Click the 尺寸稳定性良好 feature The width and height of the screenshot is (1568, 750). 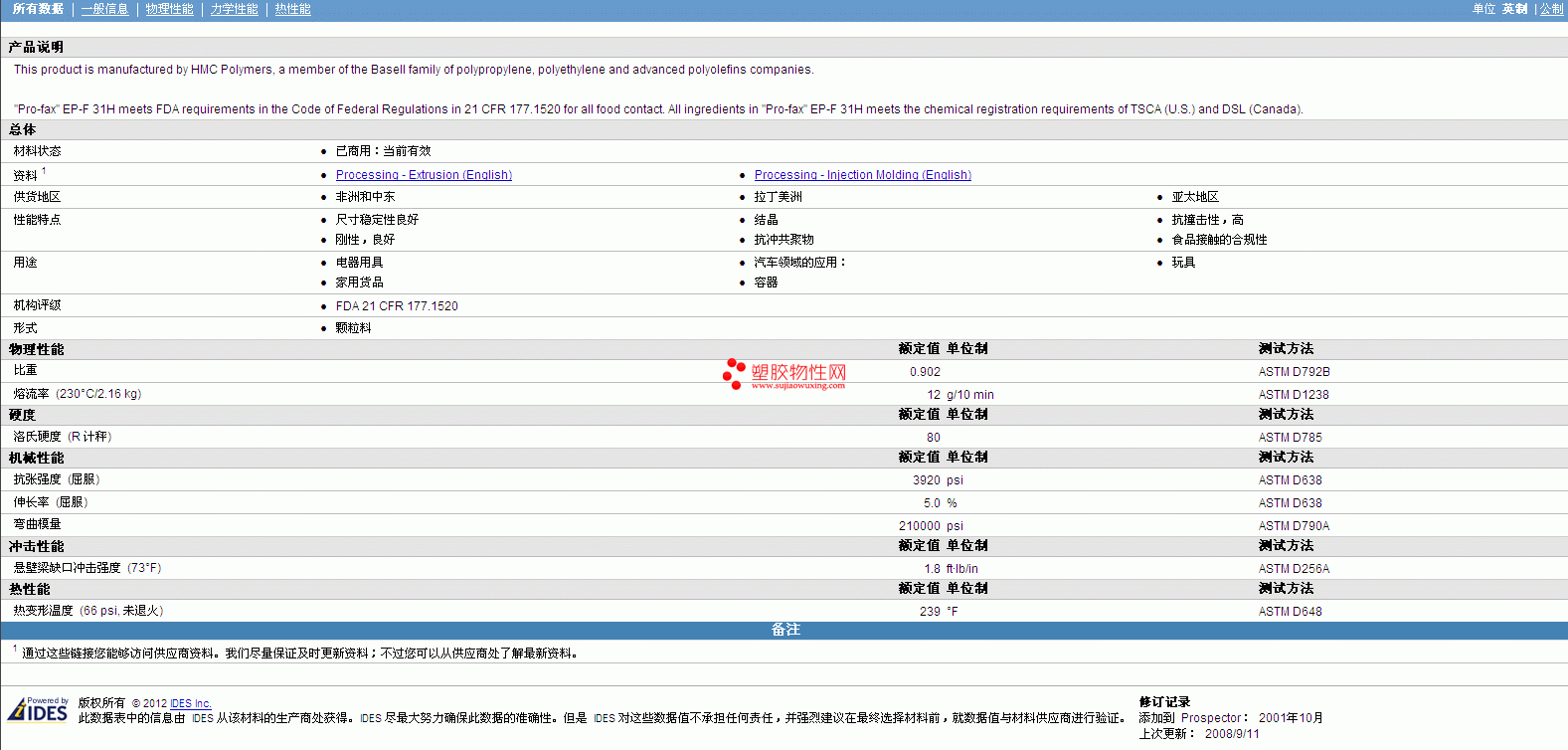pos(377,220)
